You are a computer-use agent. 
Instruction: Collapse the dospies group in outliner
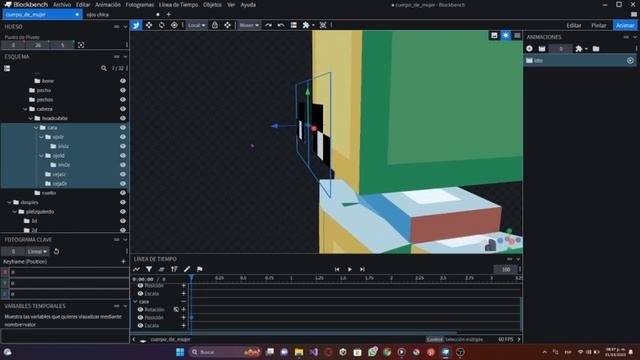pyautogui.click(x=9, y=202)
